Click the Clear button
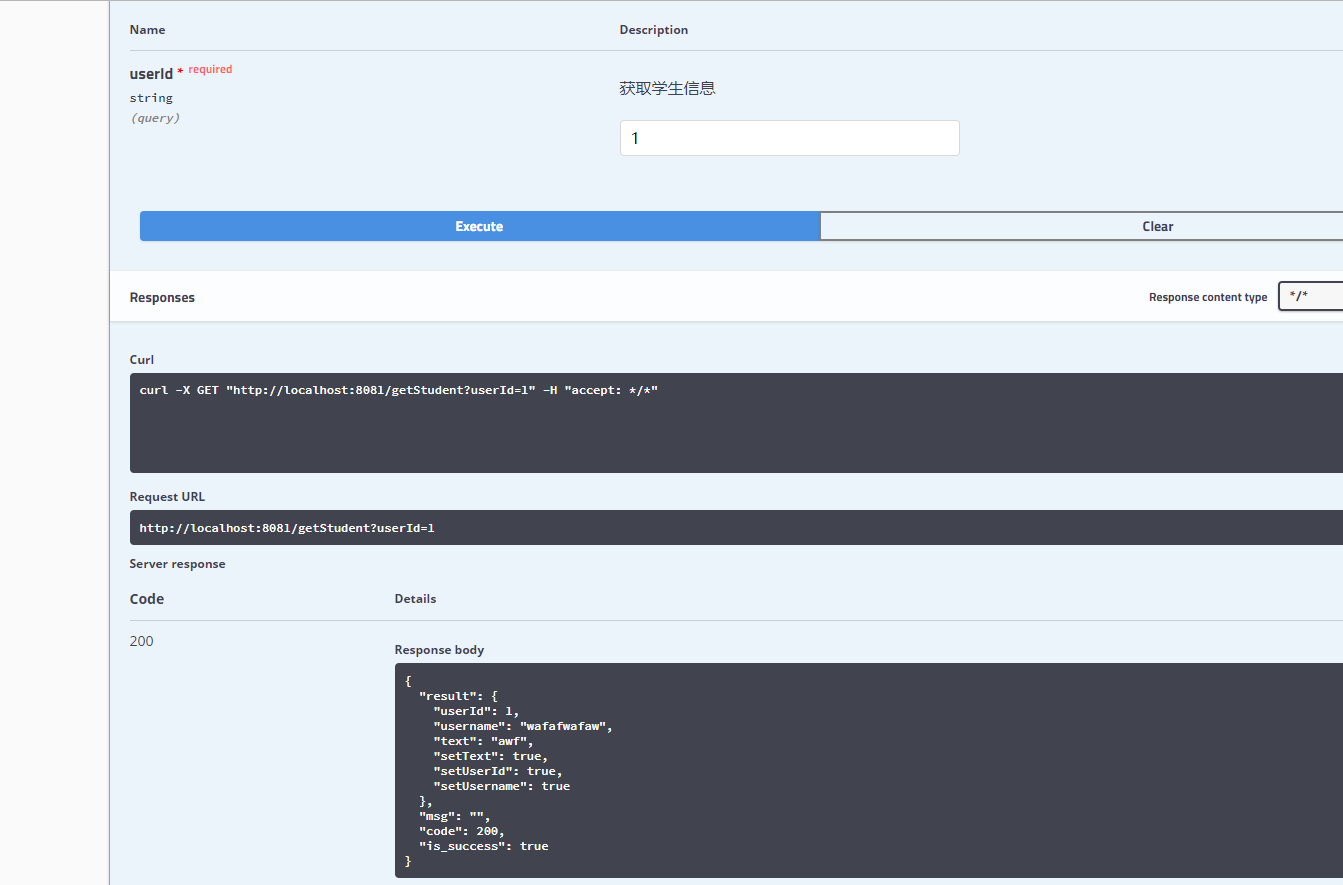1343x885 pixels. (1081, 226)
